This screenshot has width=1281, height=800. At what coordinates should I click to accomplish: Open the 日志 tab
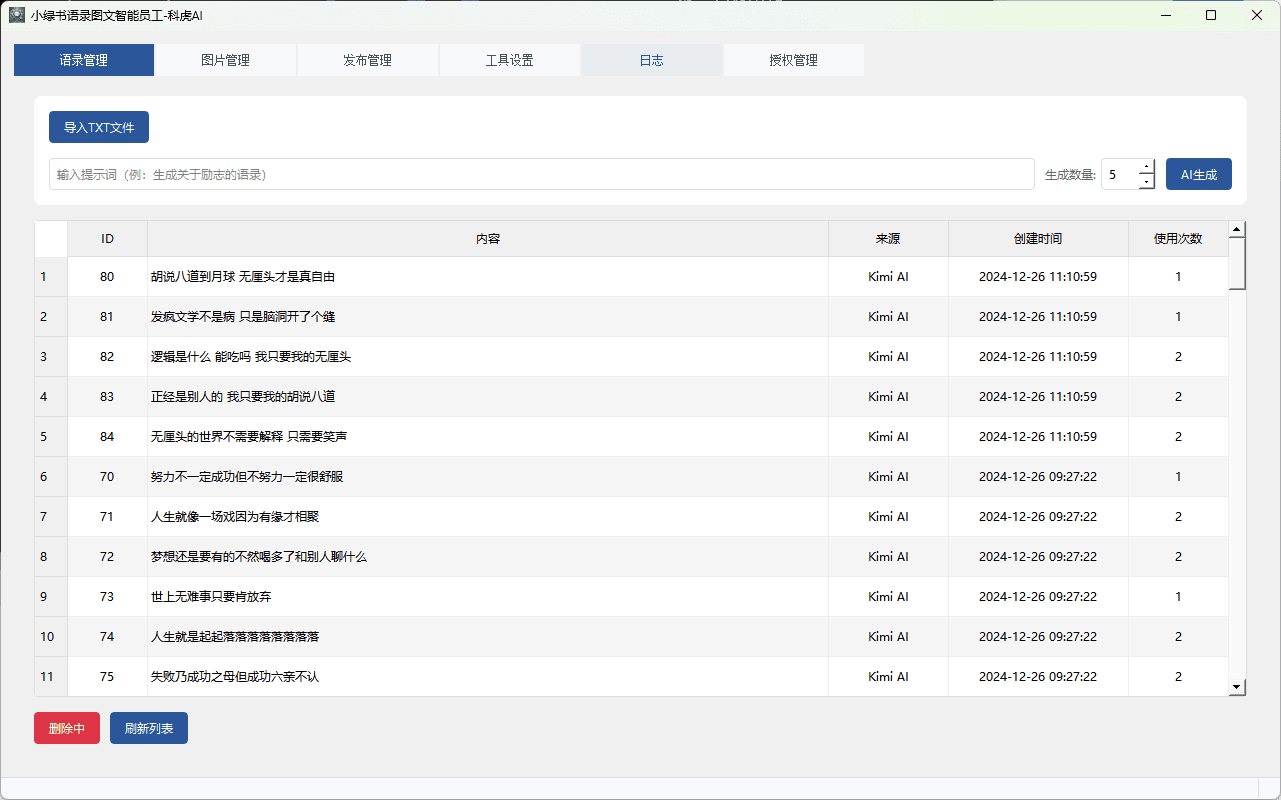(651, 60)
